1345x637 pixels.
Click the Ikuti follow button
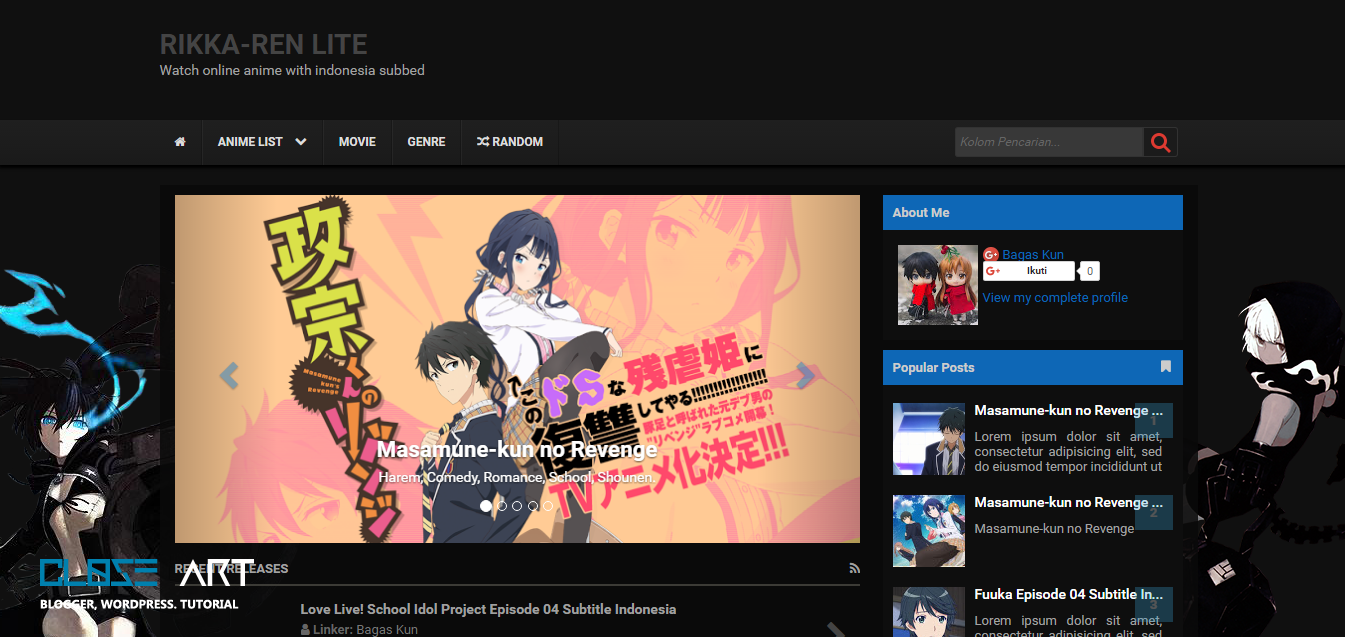coord(1029,271)
